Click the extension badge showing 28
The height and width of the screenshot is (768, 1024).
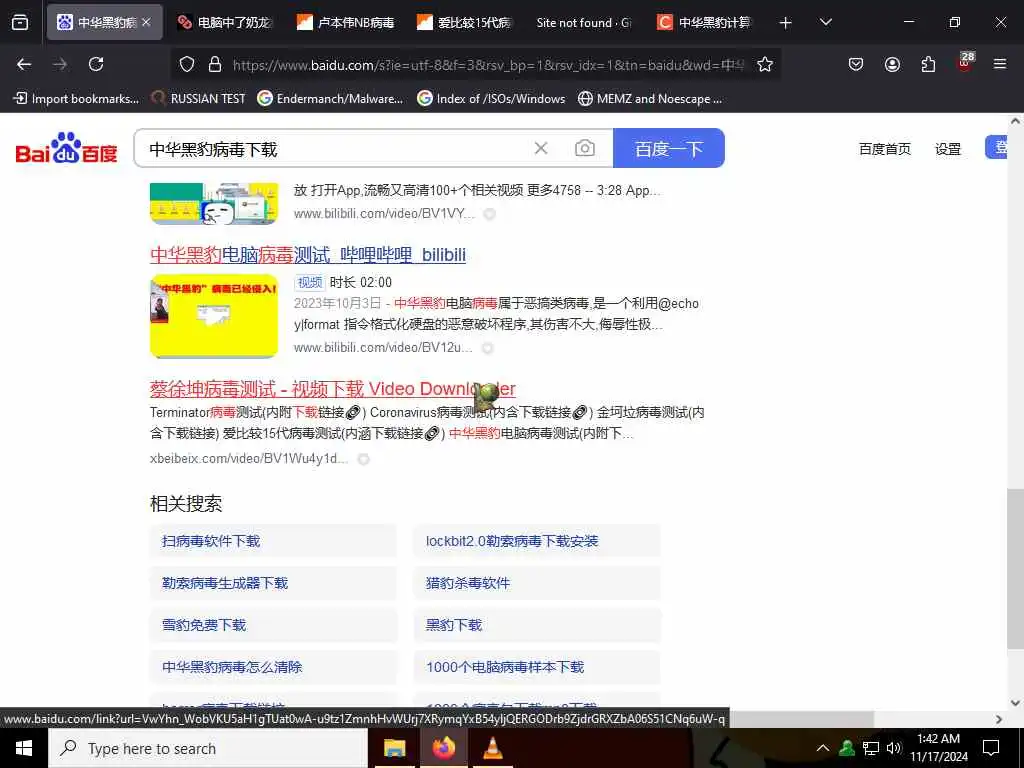click(965, 61)
